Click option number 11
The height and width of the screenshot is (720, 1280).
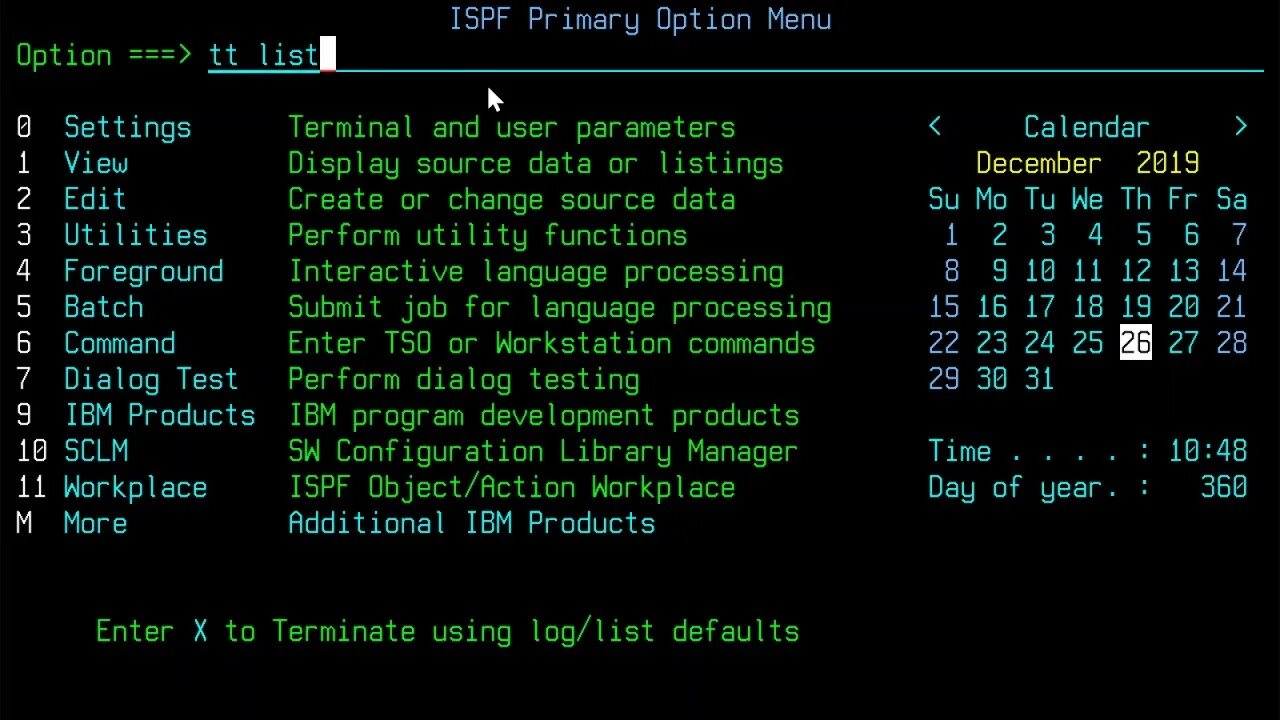point(32,487)
